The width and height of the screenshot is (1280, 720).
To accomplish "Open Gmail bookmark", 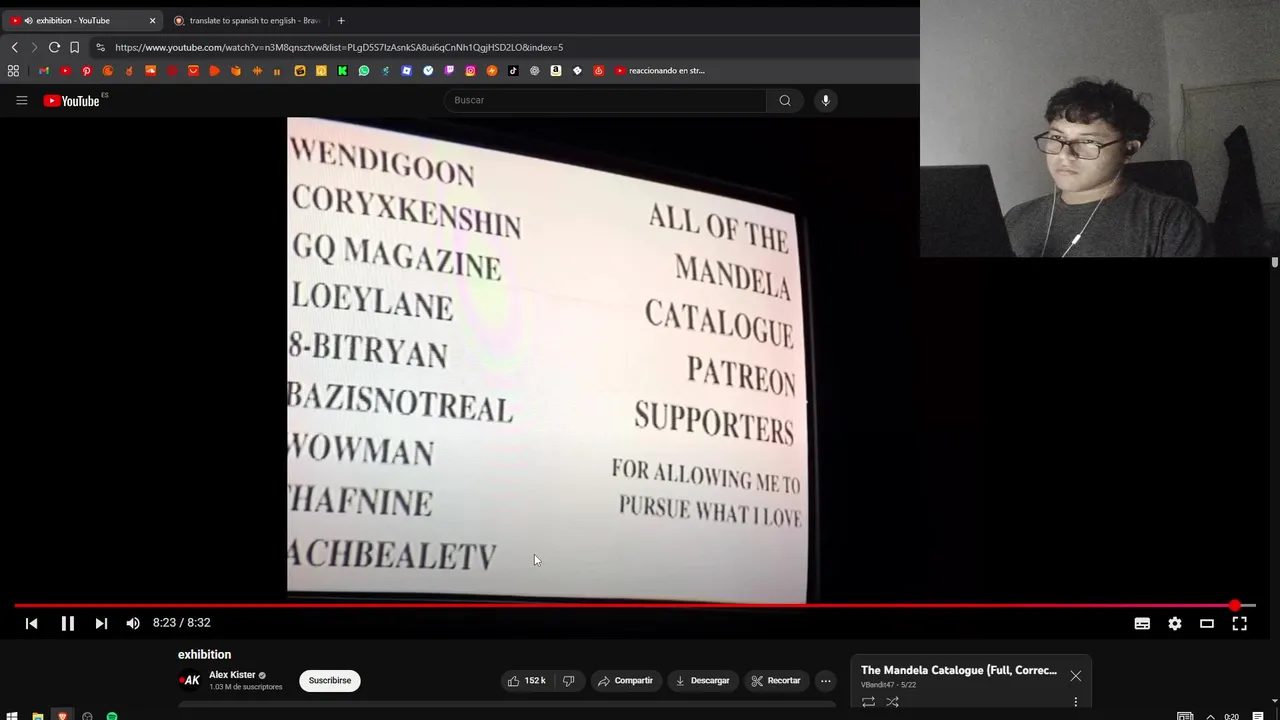I will pyautogui.click(x=44, y=71).
